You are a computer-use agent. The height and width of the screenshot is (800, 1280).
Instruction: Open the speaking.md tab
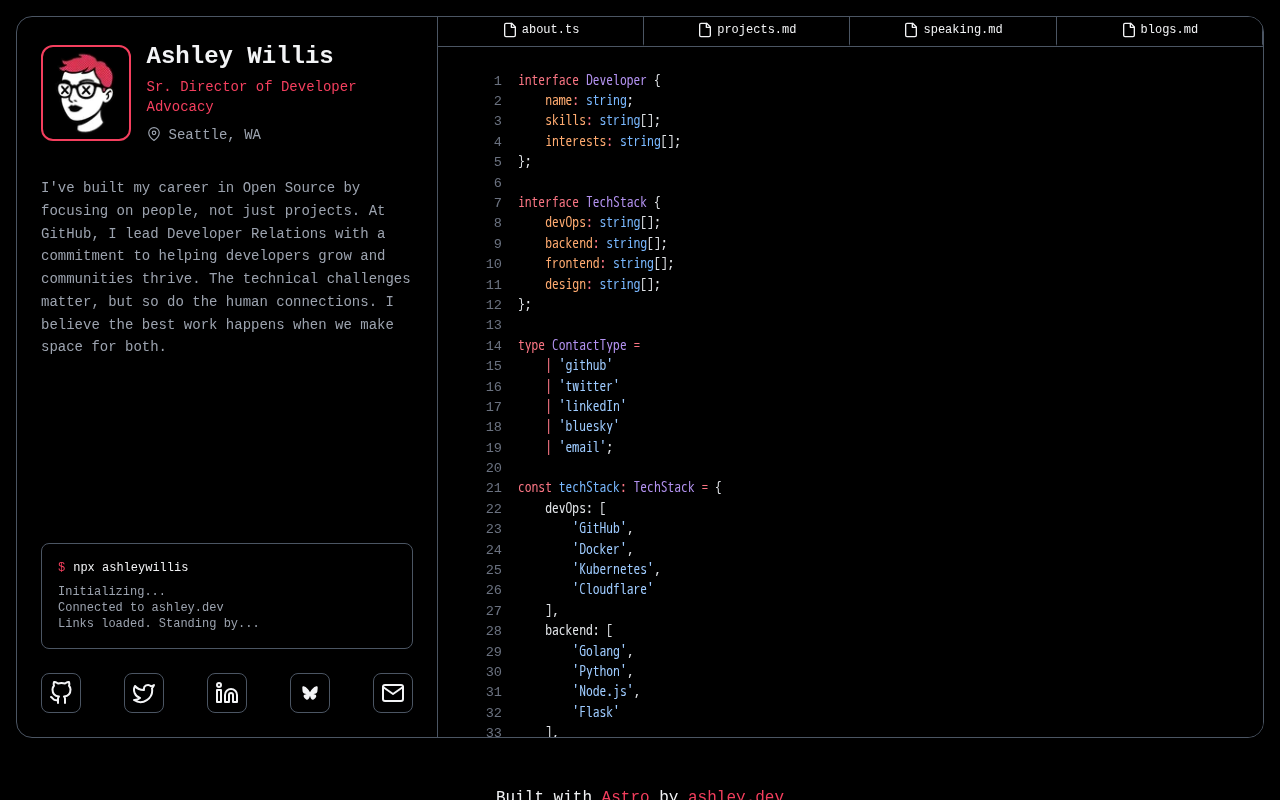click(953, 30)
